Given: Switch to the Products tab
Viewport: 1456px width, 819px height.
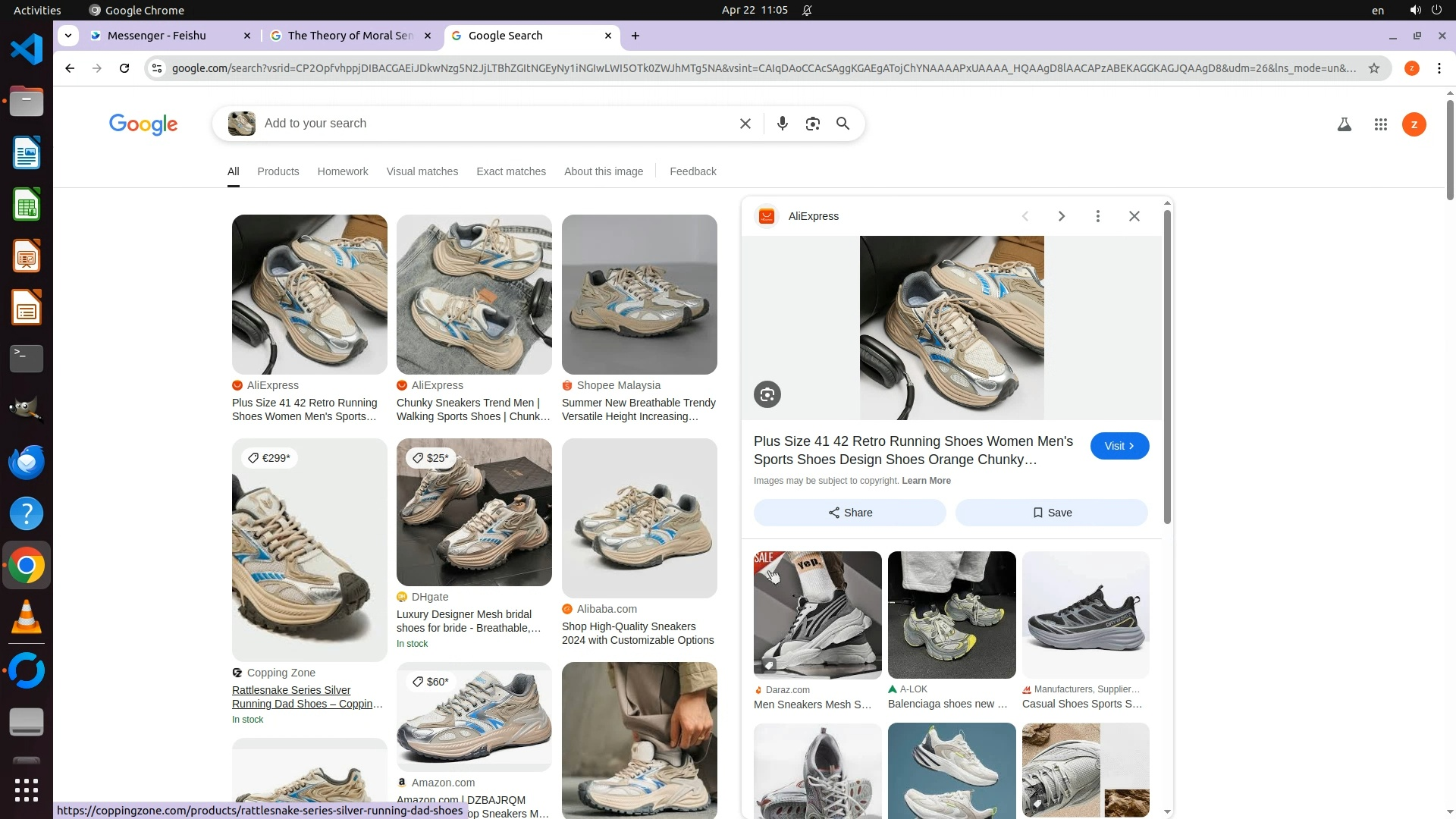Looking at the screenshot, I should [278, 171].
